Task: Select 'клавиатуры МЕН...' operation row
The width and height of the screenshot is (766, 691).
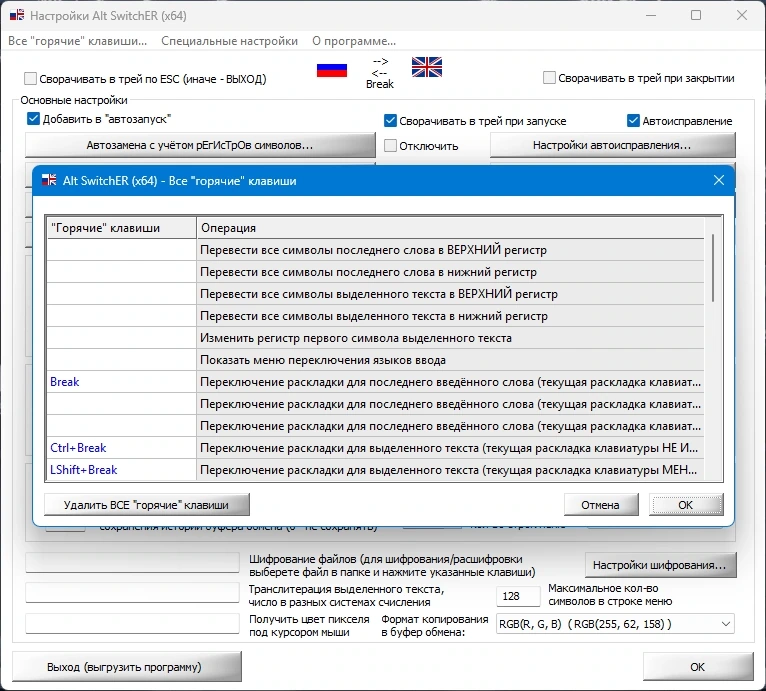Action: pyautogui.click(x=450, y=470)
